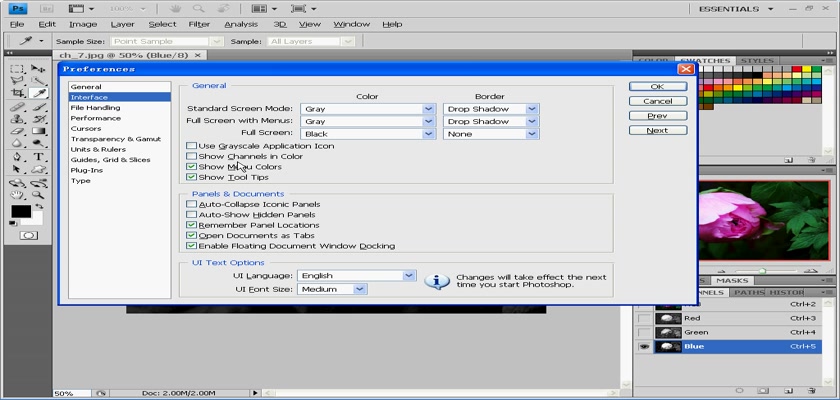Uncheck Show Tool Tips
The image size is (840, 400).
pyautogui.click(x=191, y=177)
